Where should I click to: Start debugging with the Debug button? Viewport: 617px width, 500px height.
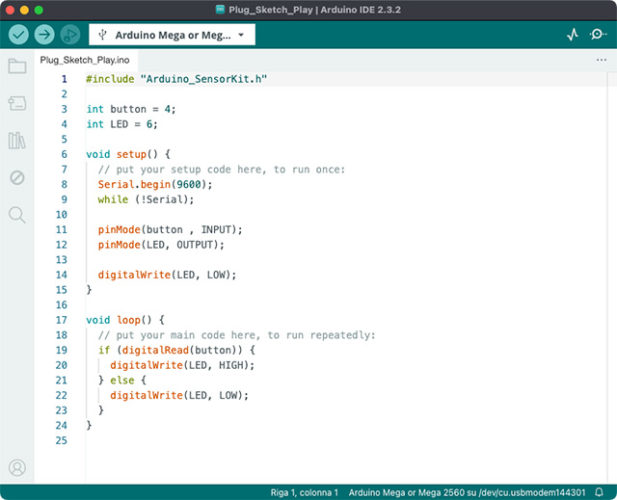coord(70,34)
